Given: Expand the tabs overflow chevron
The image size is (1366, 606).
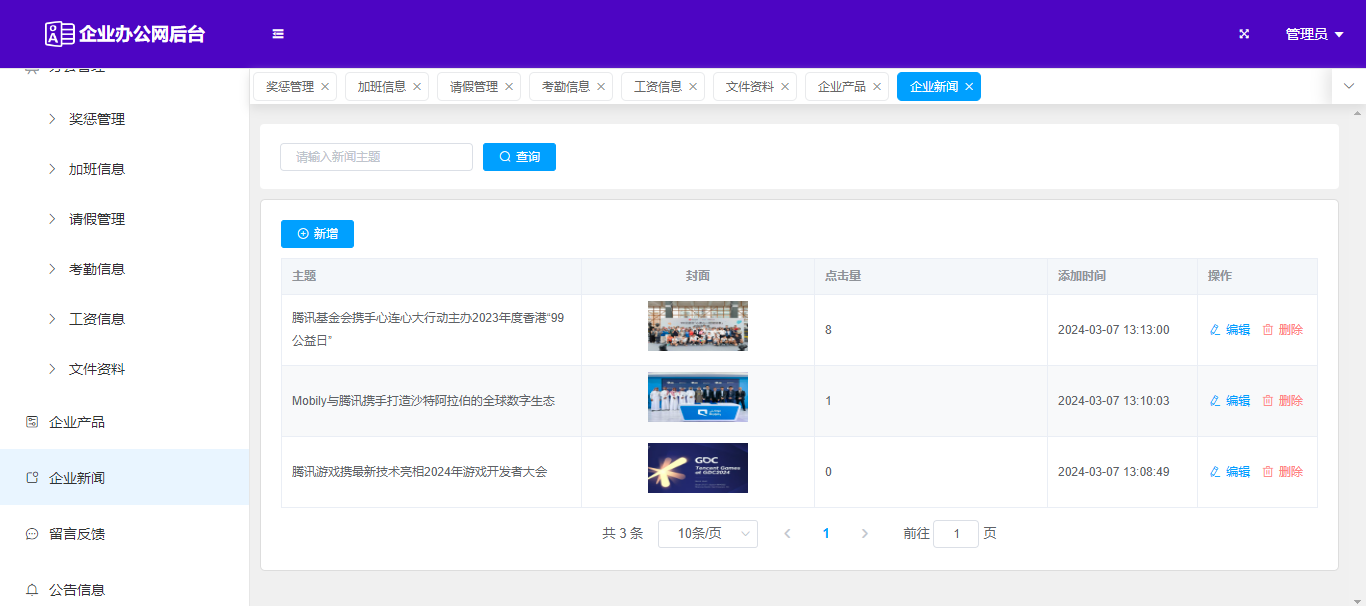Looking at the screenshot, I should (1348, 87).
